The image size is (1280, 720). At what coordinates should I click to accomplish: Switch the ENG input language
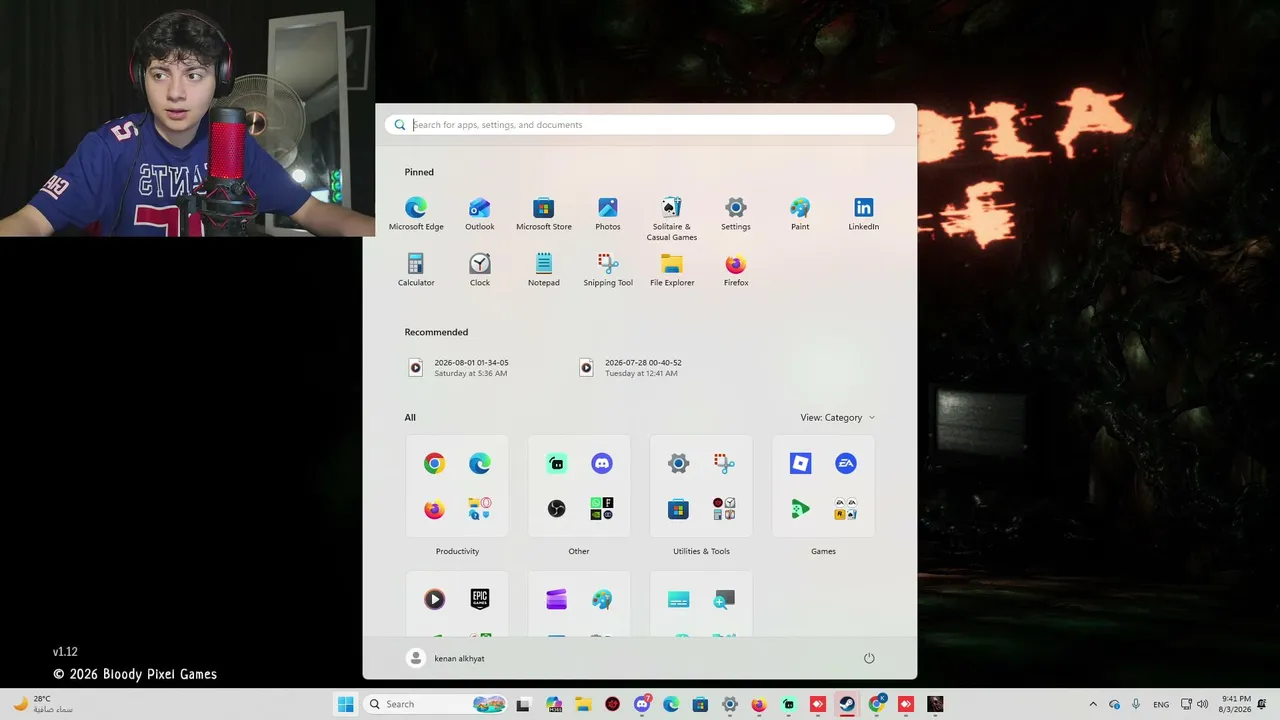tap(1161, 704)
